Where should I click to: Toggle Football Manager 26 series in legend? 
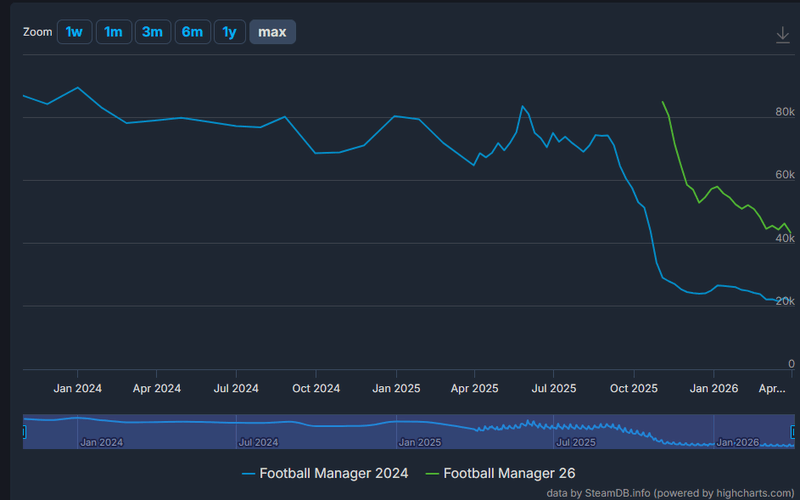[501, 473]
